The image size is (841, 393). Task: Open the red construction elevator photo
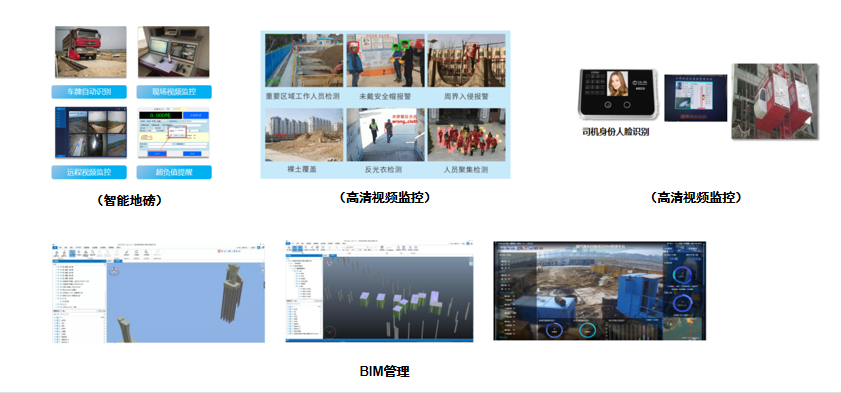click(x=775, y=101)
